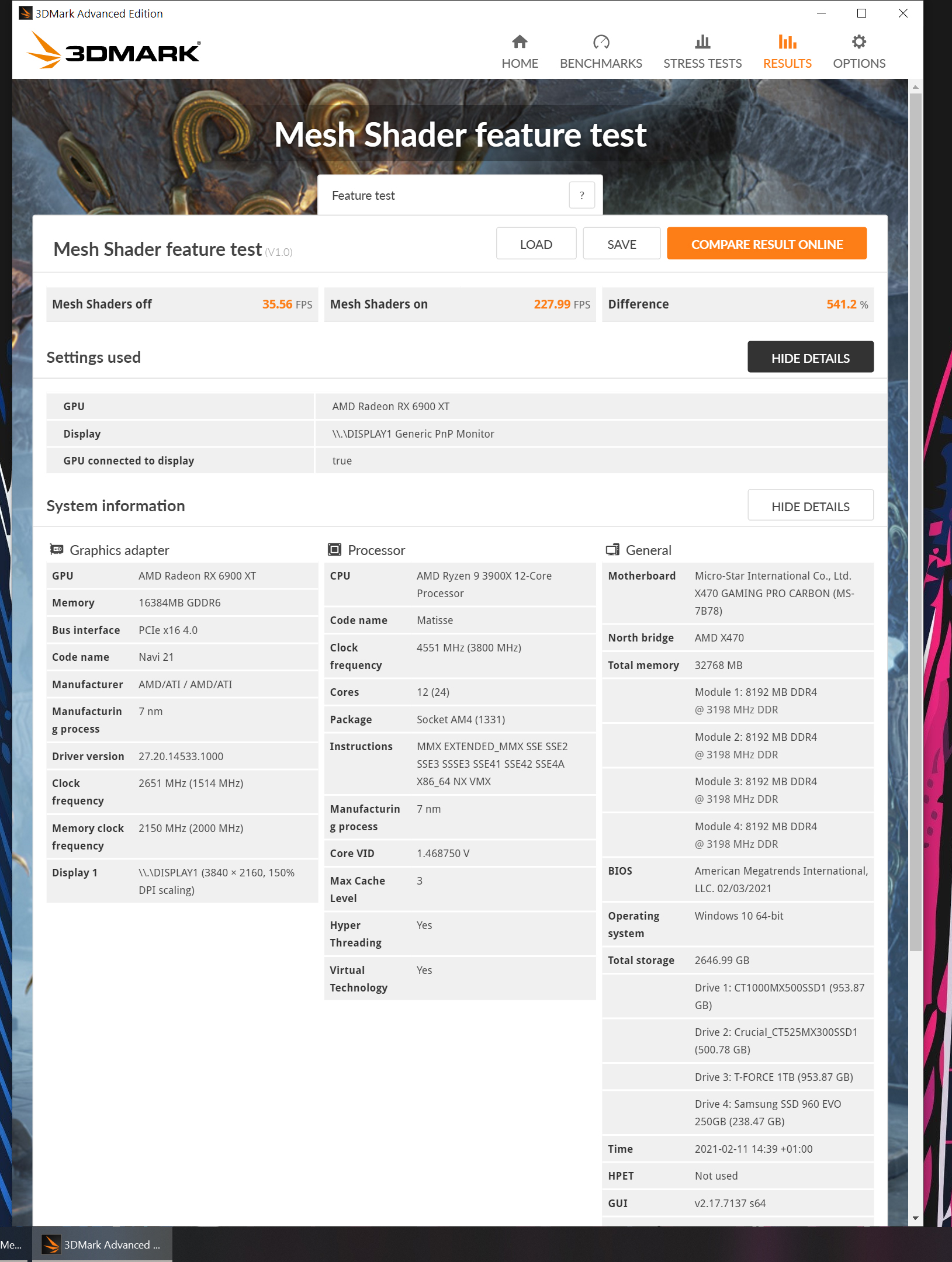Click Drive 4: Samsung SSD 960 EVO entry
Image resolution: width=952 pixels, height=1262 pixels.
(768, 1112)
